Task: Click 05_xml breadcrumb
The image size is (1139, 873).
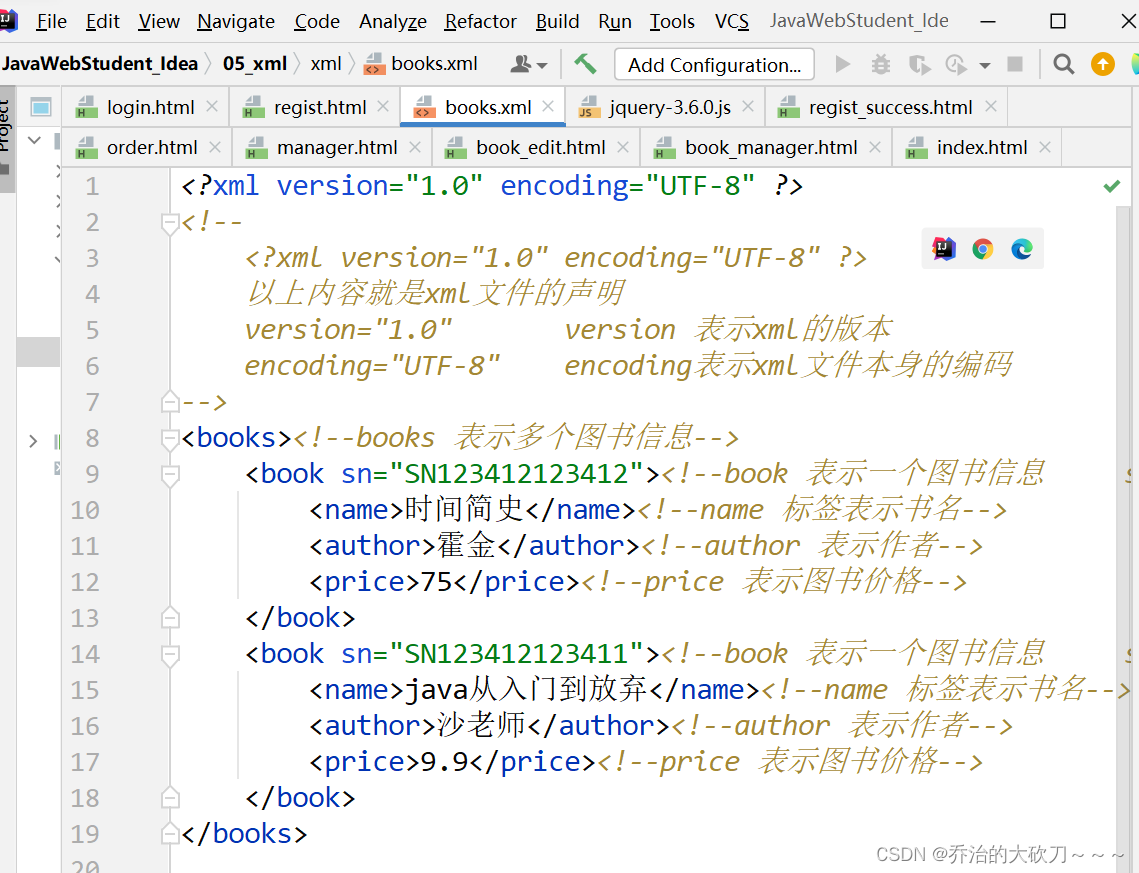Action: coord(255,64)
